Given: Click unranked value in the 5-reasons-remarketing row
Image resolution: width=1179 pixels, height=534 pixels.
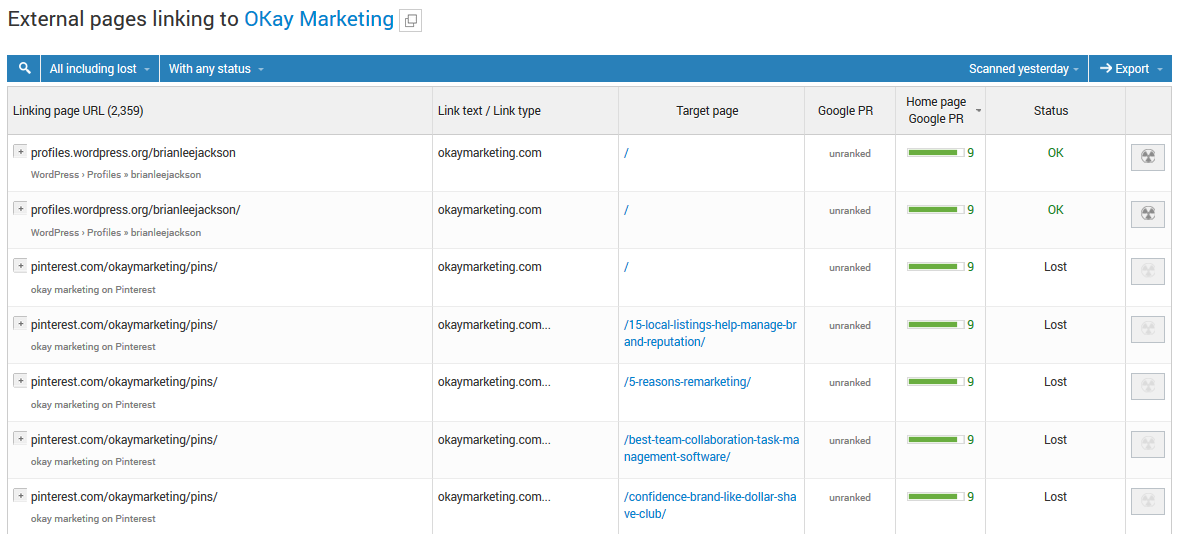Looking at the screenshot, I should [850, 382].
